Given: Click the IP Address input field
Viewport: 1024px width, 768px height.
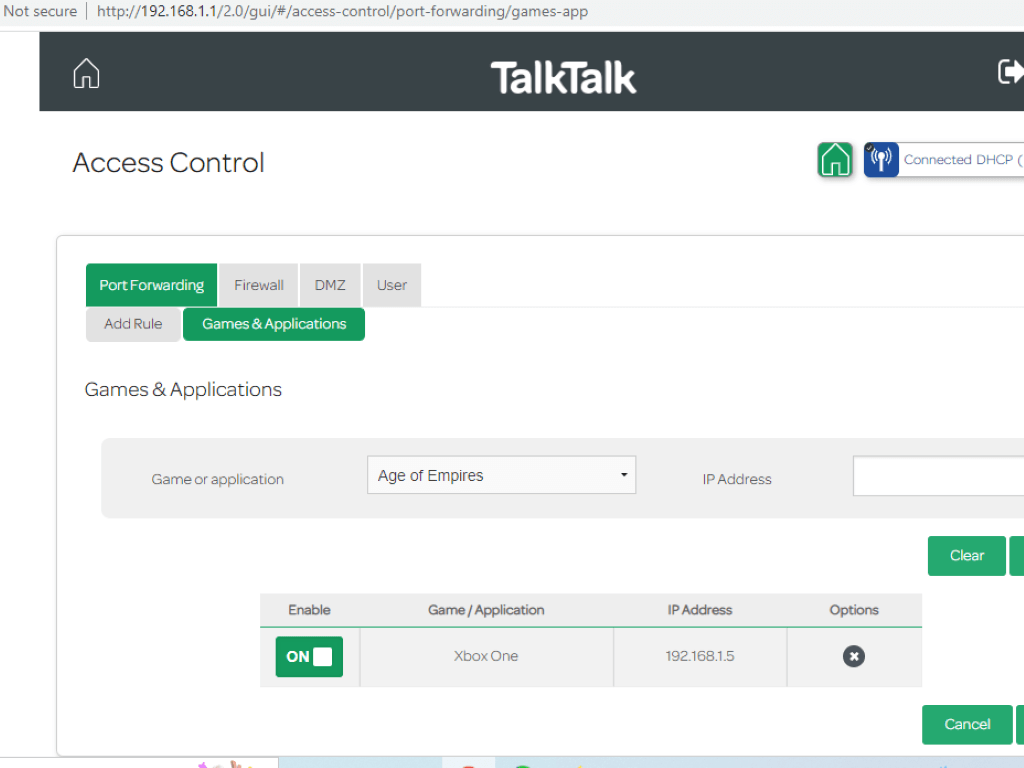Looking at the screenshot, I should click(938, 476).
